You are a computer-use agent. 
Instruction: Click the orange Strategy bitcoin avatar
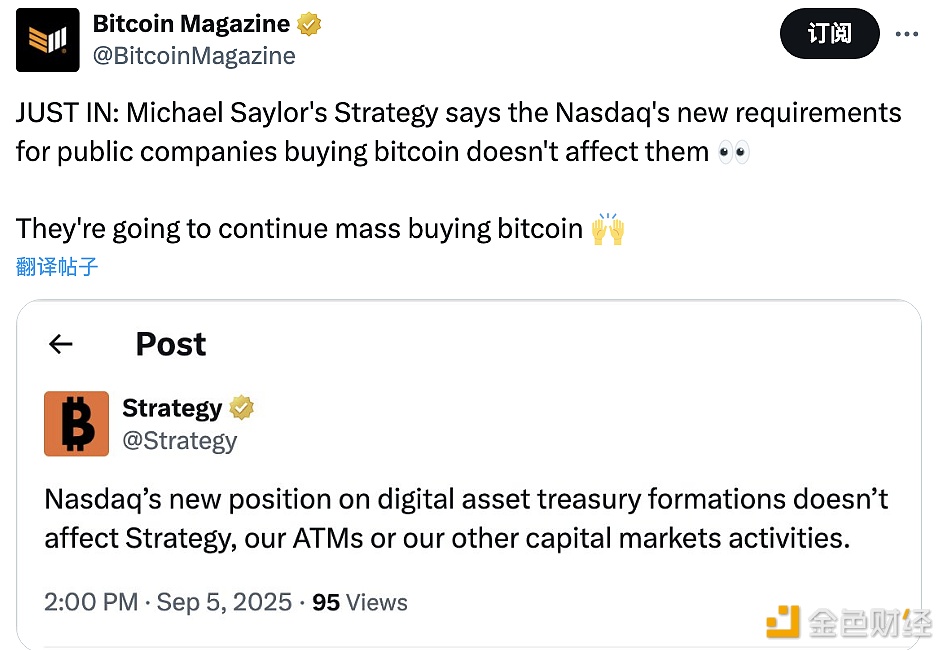coord(77,424)
